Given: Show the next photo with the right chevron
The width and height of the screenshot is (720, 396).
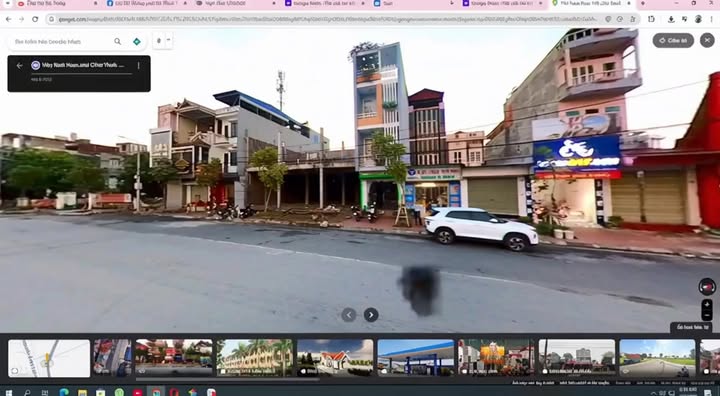Looking at the screenshot, I should [371, 315].
